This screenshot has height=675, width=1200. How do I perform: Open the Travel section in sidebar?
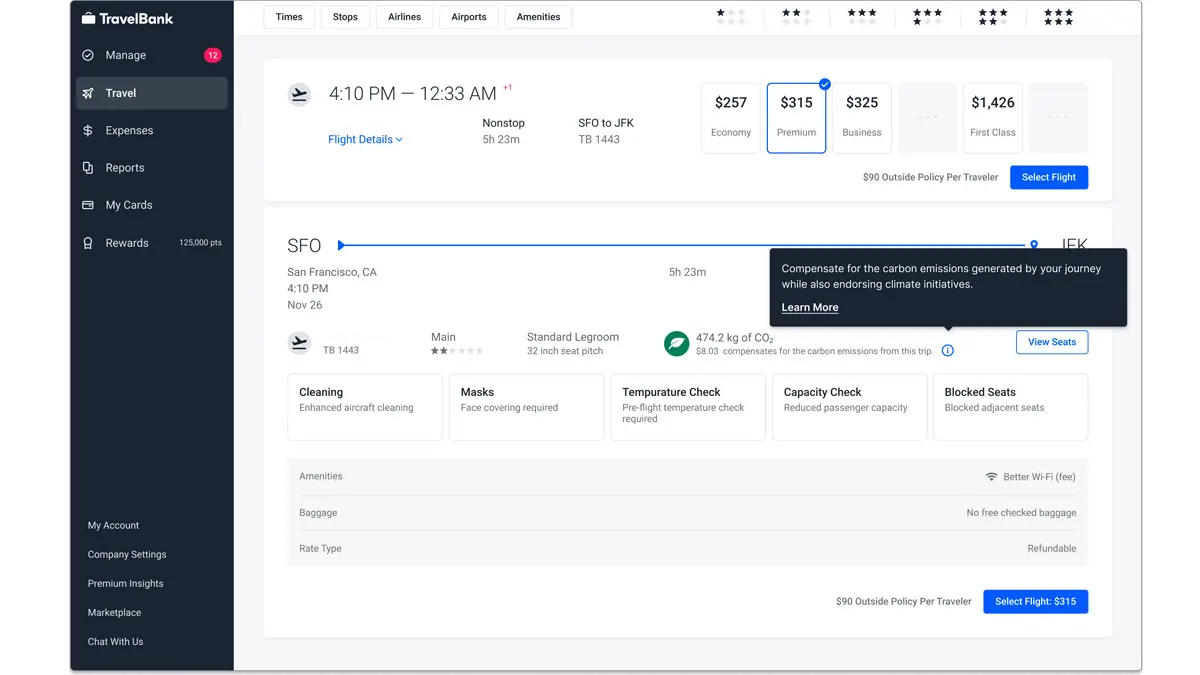[x=152, y=93]
